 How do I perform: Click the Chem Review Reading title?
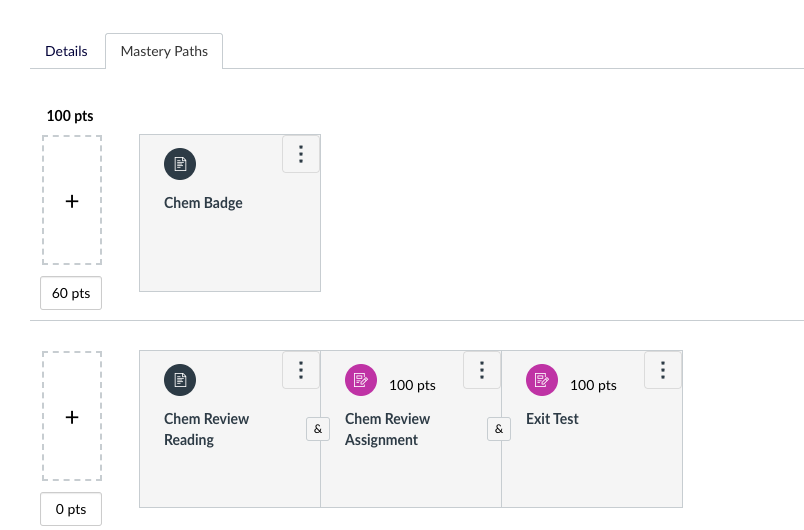206,429
